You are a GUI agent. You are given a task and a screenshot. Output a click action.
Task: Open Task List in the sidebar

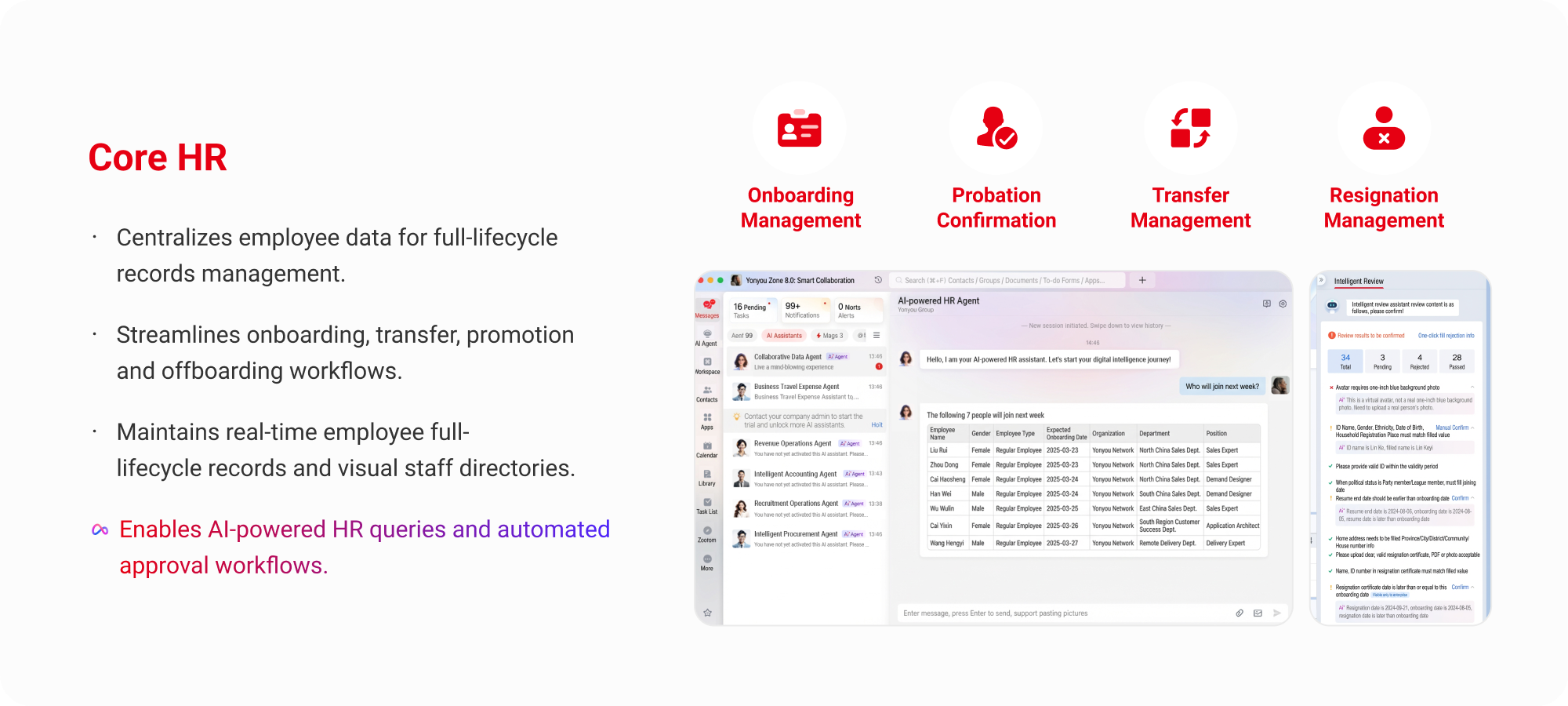point(707,504)
